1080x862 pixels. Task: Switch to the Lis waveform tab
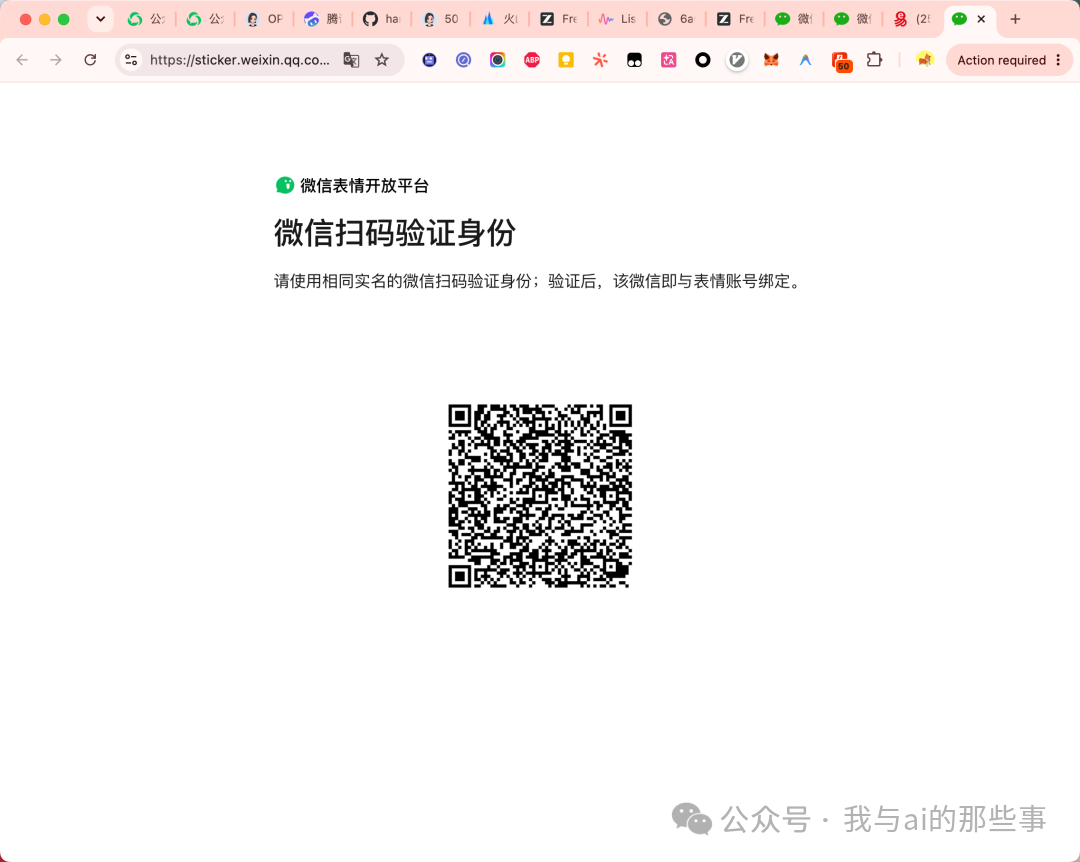(618, 19)
